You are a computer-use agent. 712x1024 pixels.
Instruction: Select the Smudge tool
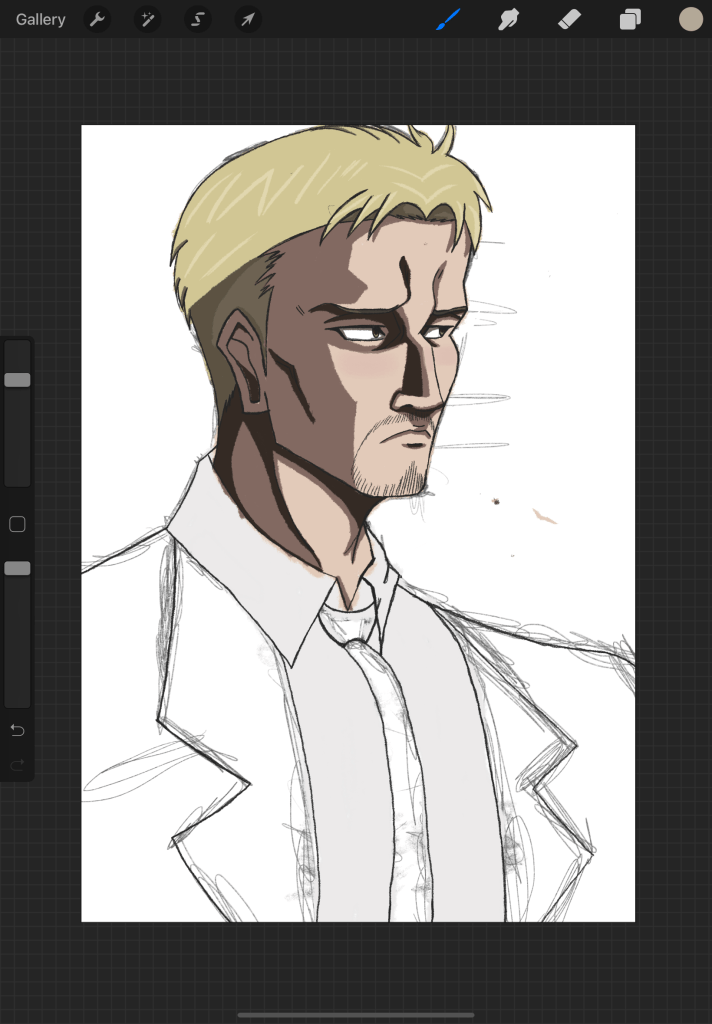508,20
